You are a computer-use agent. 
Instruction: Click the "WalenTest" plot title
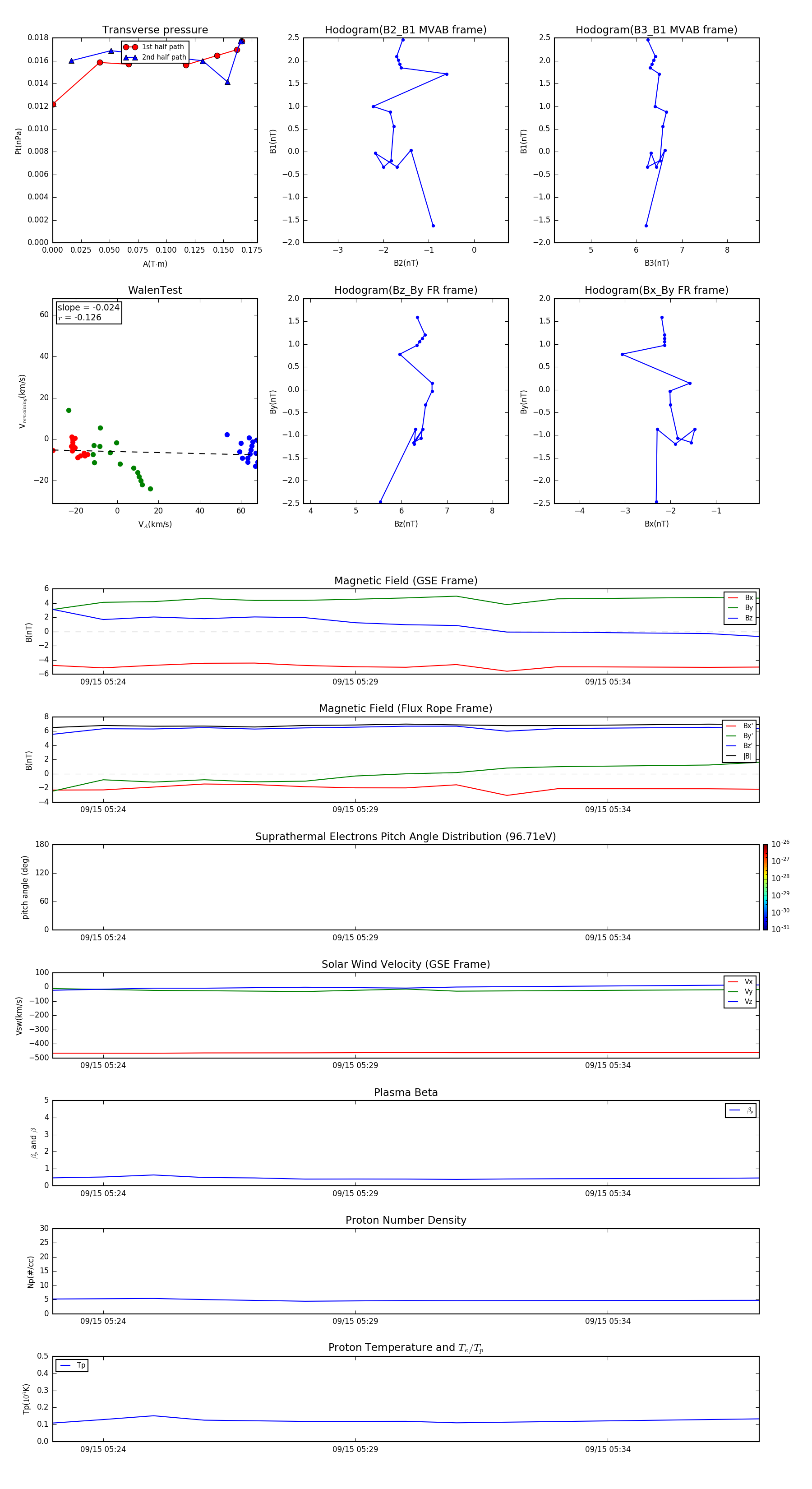pos(155,290)
